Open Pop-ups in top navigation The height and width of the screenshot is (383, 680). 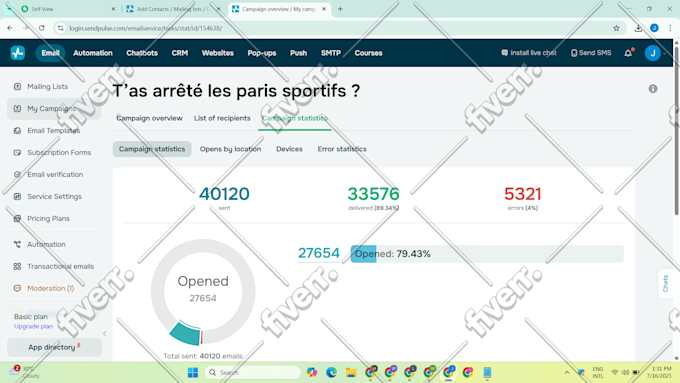tap(262, 53)
